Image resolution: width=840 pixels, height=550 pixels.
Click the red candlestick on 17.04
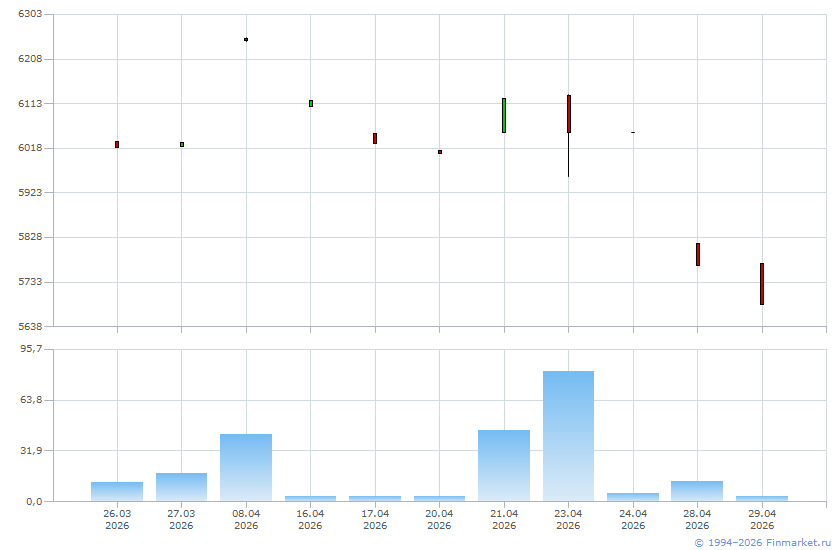375,138
